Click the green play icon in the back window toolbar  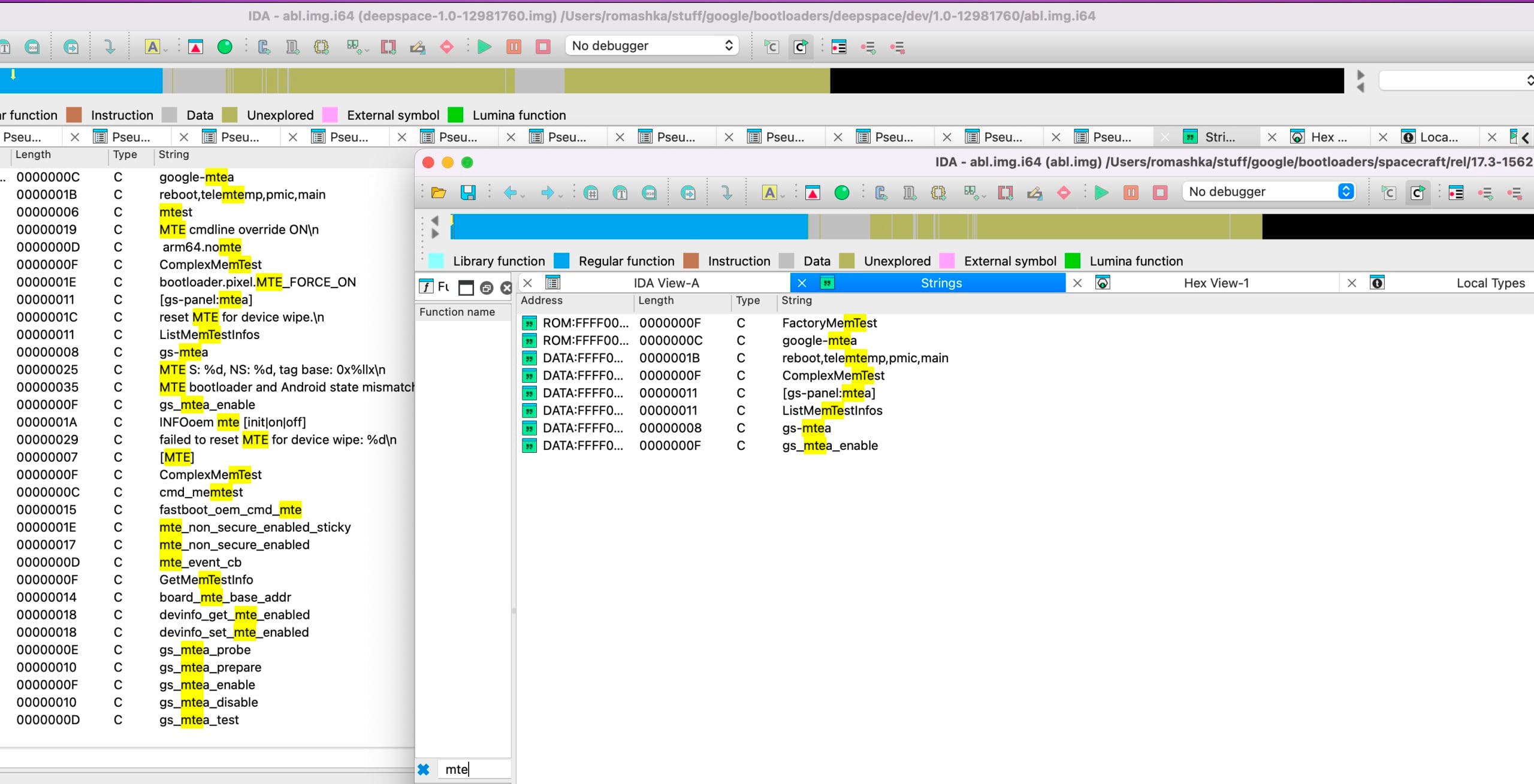(484, 46)
